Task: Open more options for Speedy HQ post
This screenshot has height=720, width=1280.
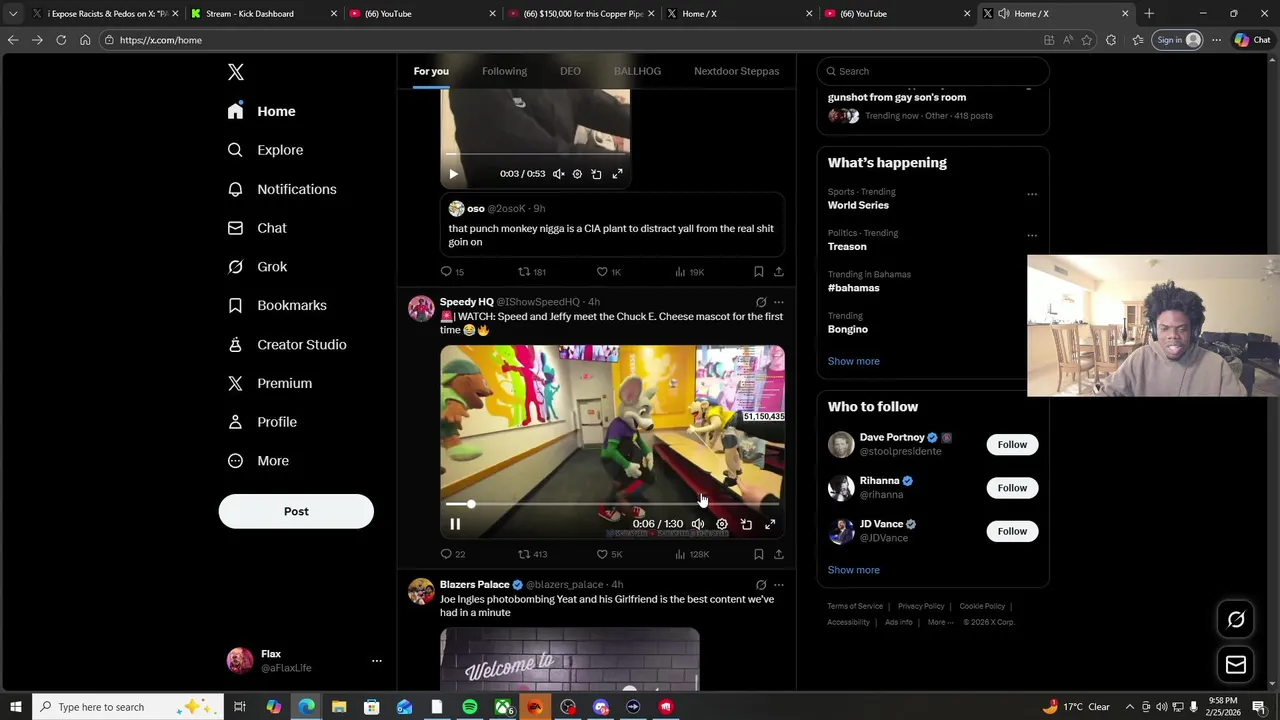Action: point(779,302)
